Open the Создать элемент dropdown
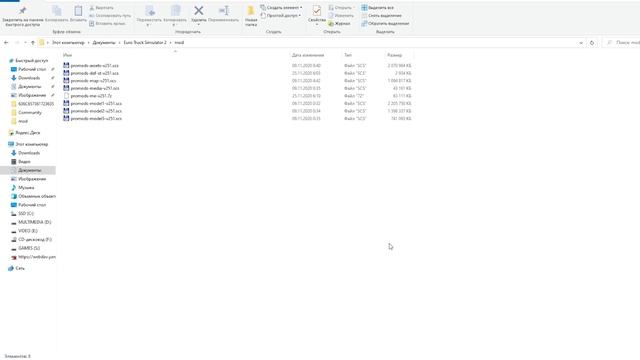Viewport: 640px width, 360px height. tap(281, 8)
